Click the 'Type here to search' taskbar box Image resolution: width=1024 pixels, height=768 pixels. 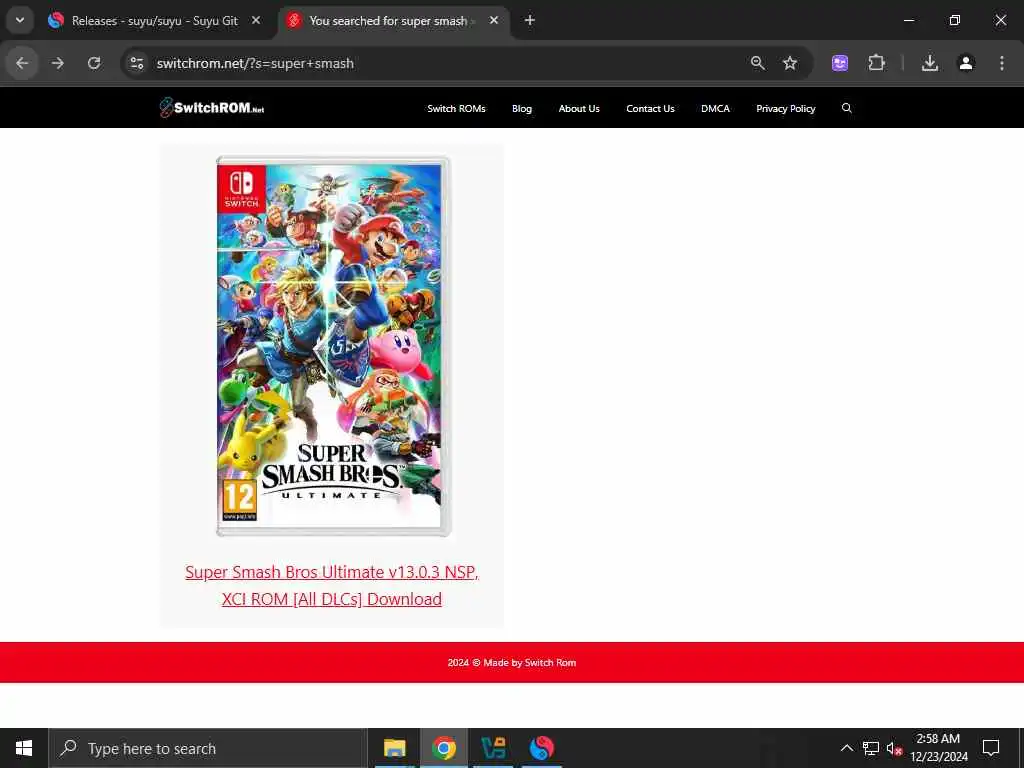[x=208, y=748]
